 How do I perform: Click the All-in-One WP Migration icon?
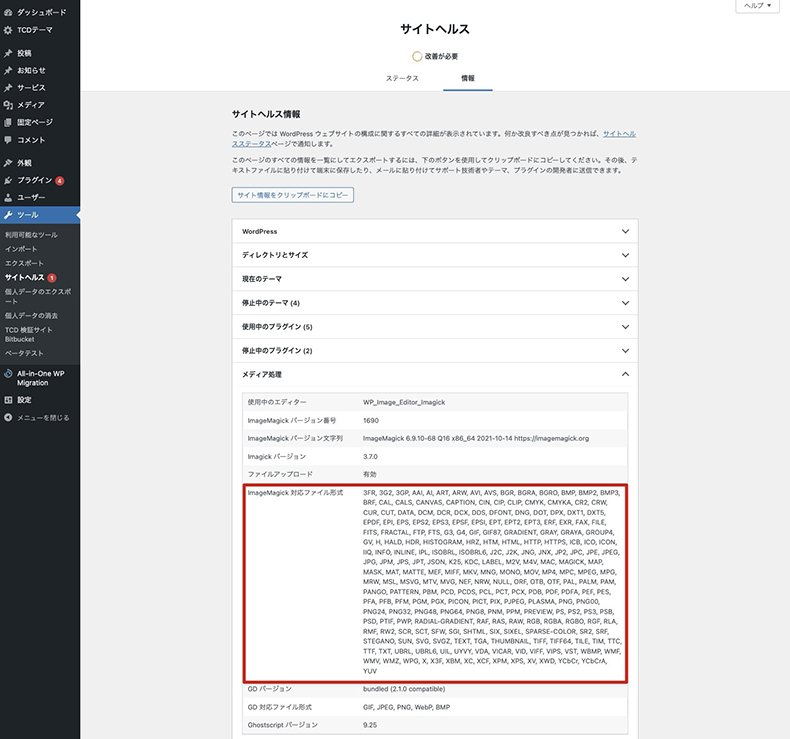point(8,374)
